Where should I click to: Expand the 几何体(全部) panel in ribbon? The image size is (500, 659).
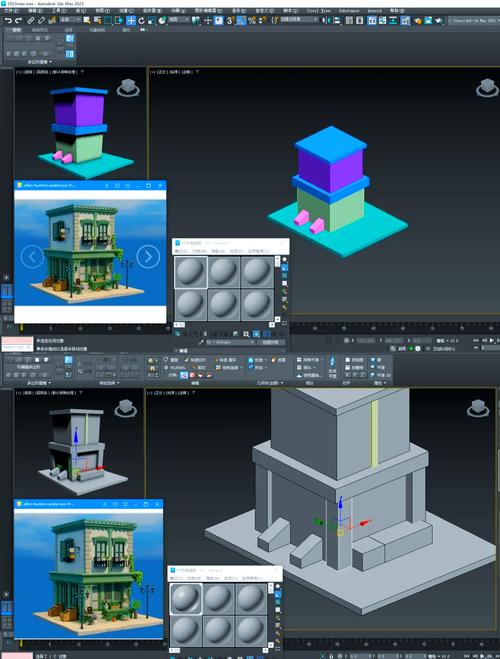pyautogui.click(x=270, y=383)
